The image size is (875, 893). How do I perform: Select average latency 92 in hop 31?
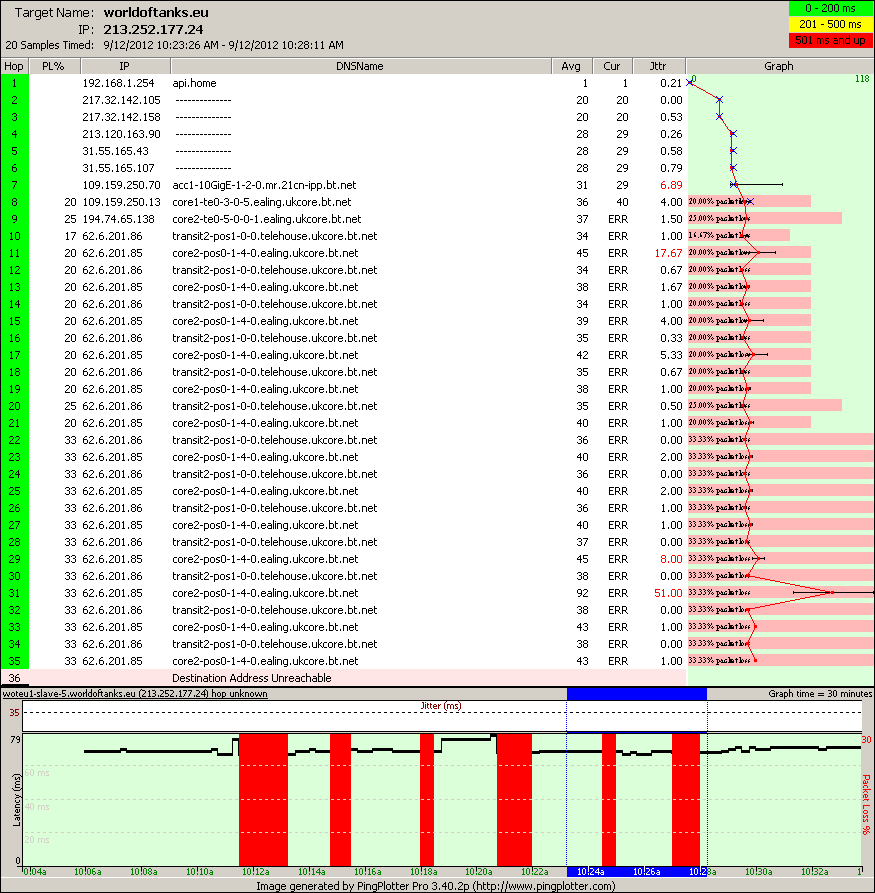click(x=582, y=593)
